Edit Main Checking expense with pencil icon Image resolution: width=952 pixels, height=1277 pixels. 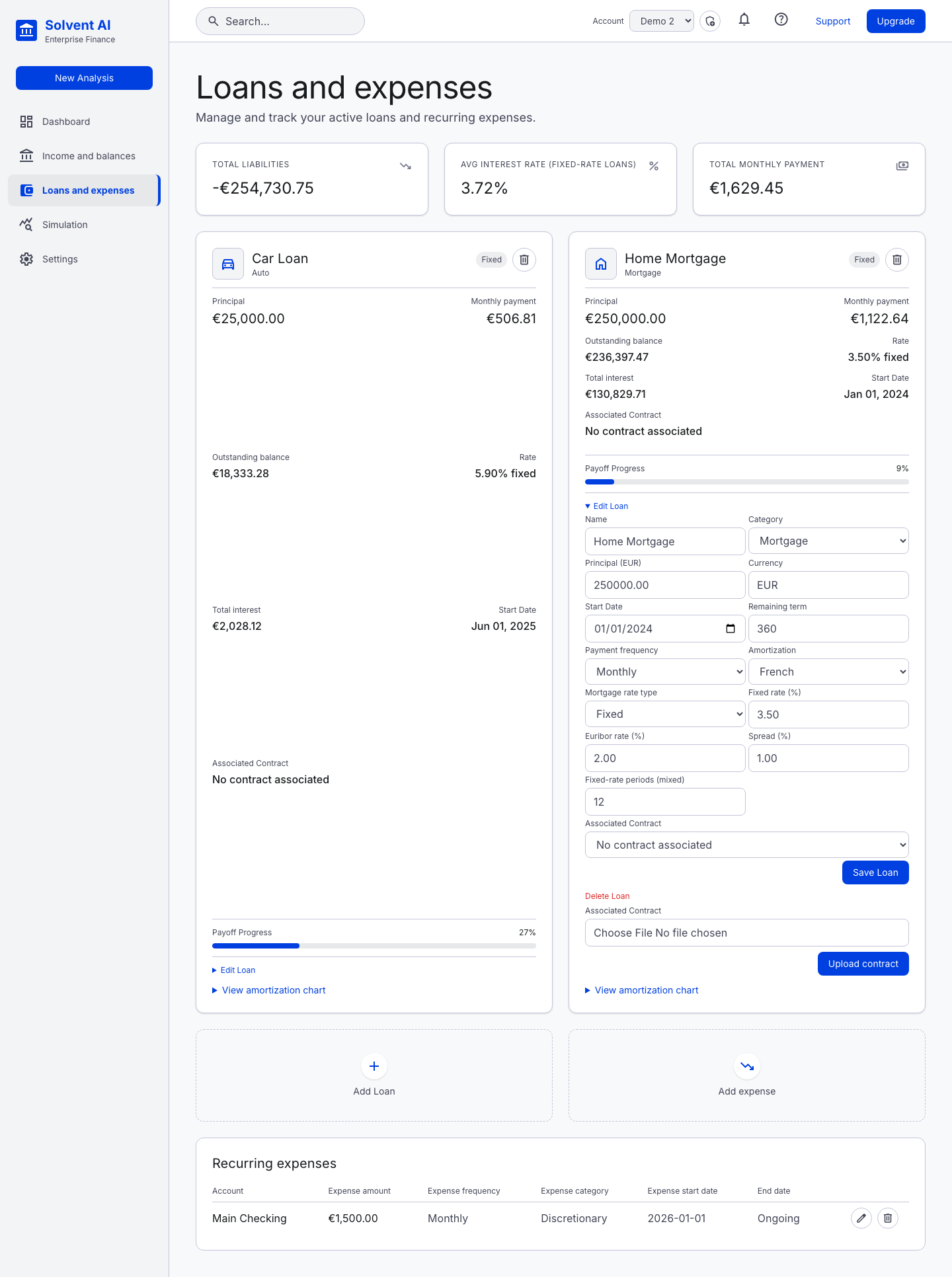[x=861, y=1218]
